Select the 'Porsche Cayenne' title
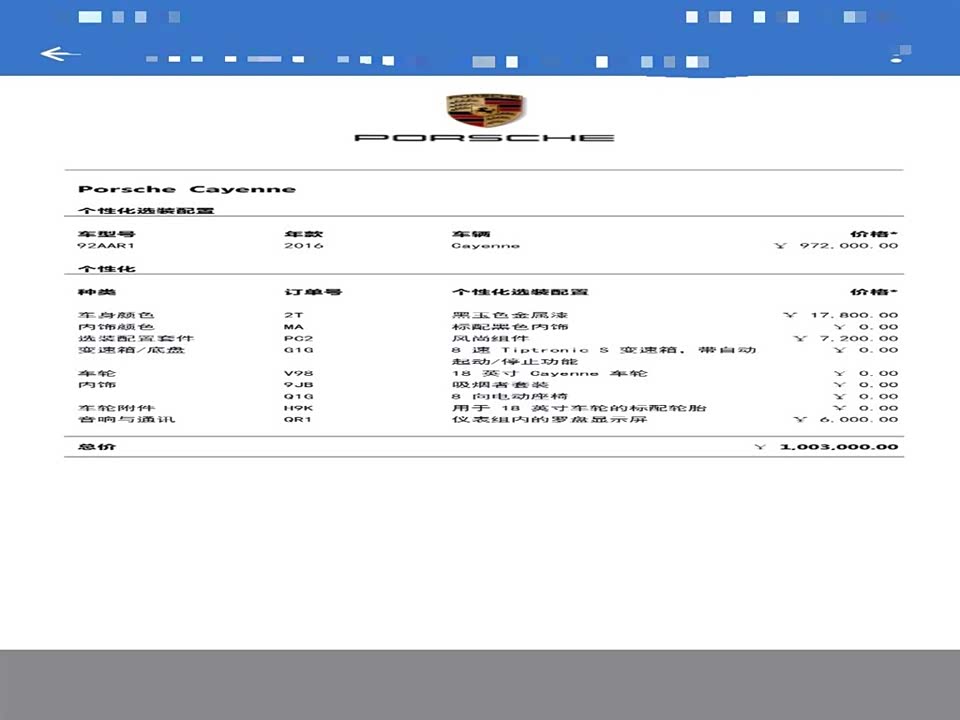Image resolution: width=960 pixels, height=720 pixels. pyautogui.click(x=187, y=189)
